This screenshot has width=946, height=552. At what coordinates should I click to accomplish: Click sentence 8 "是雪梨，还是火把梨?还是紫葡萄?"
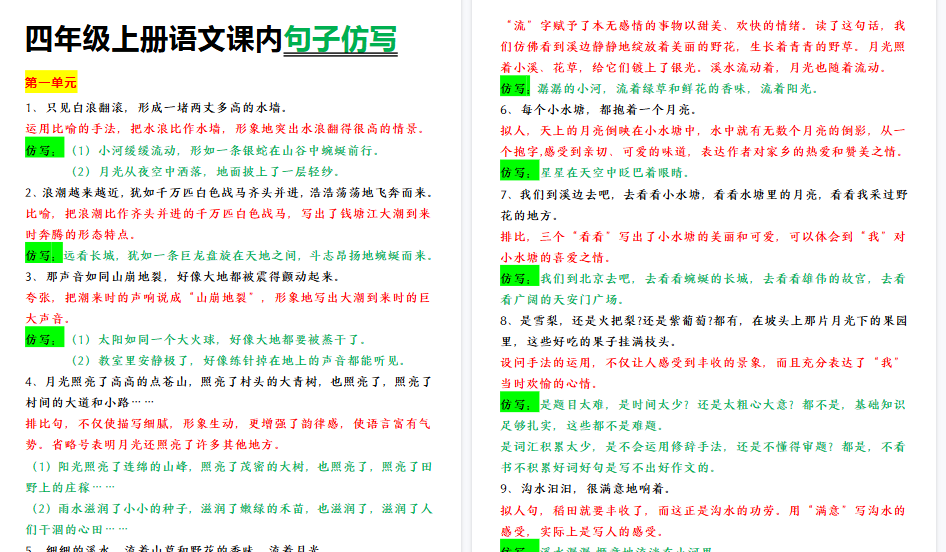[x=703, y=321]
